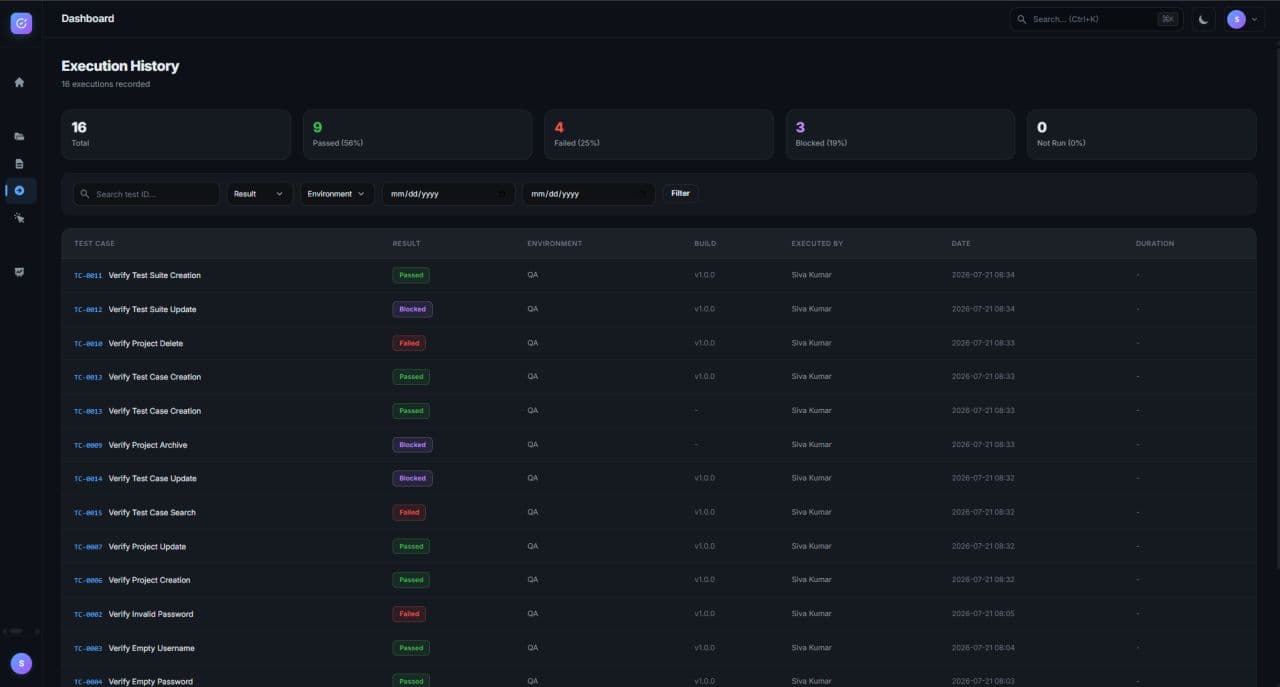Screen dimensions: 1280x687
Task: Click Blocked badge for Verify Project Archive
Action: (x=412, y=445)
